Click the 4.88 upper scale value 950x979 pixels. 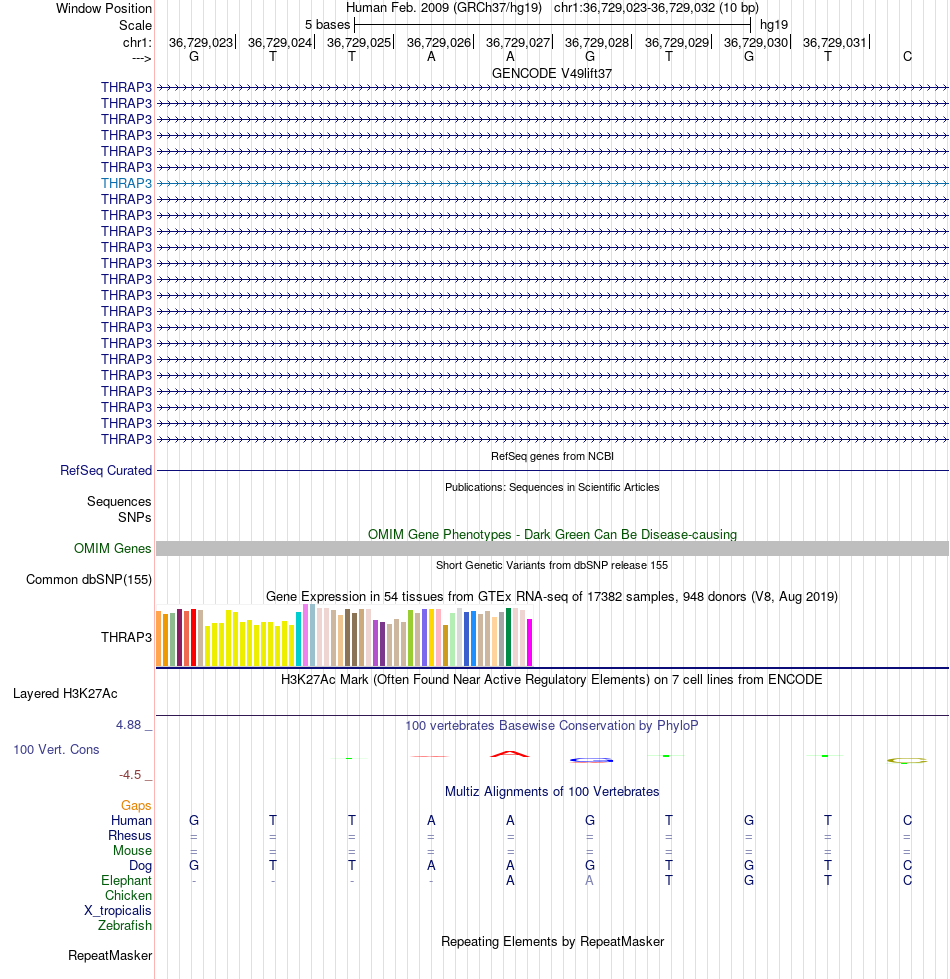tap(129, 724)
